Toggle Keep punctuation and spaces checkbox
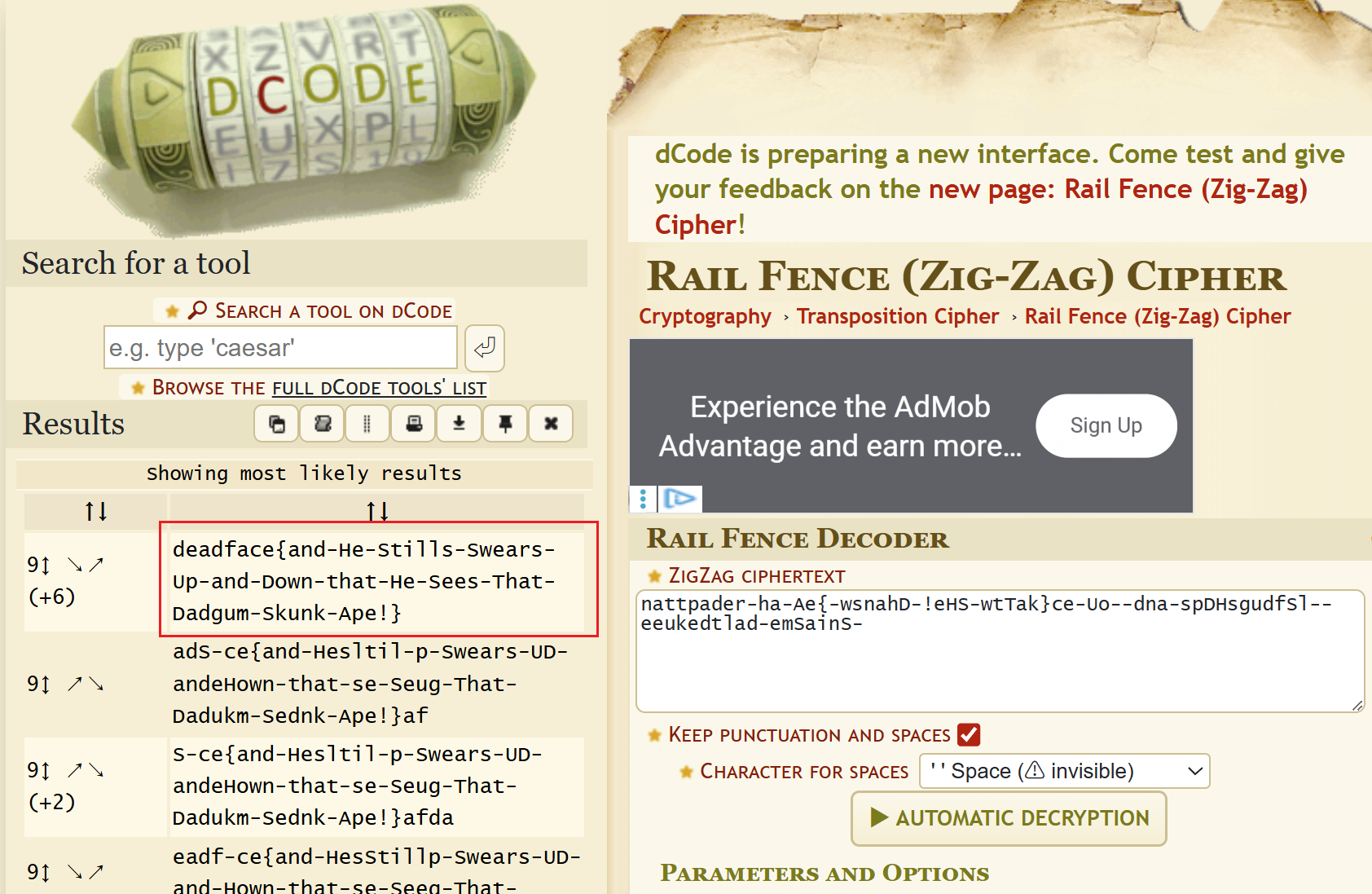 [969, 734]
